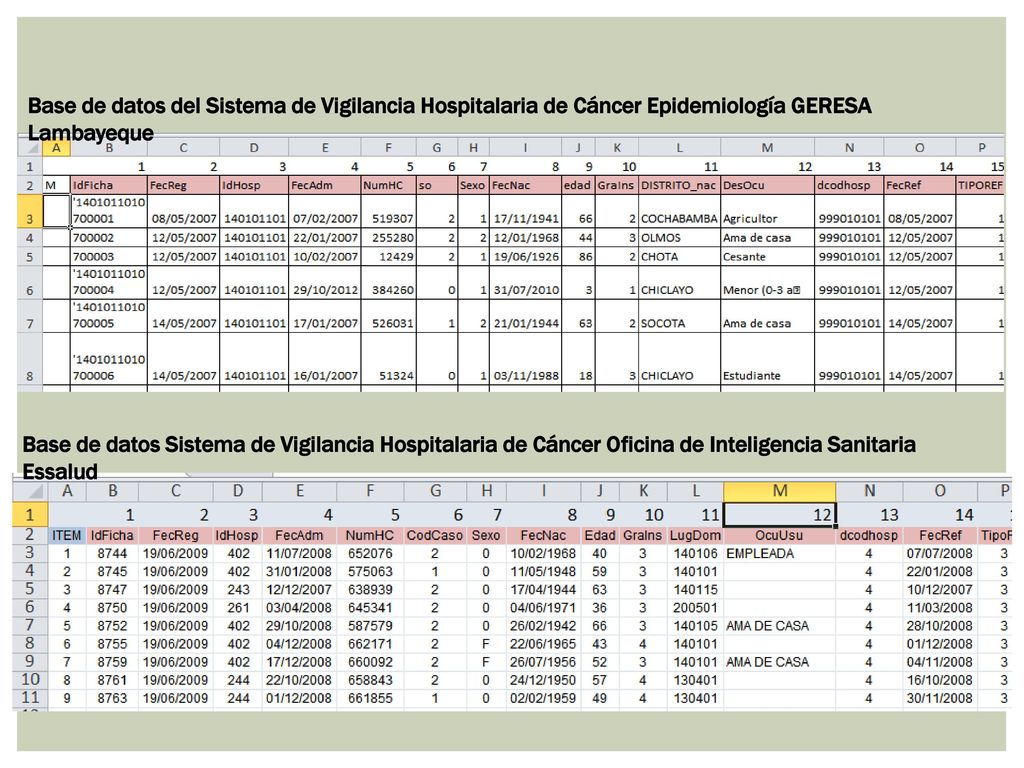This screenshot has height=768, width=1024.
Task: Select active cell M1 showing 12
Action: pos(780,515)
